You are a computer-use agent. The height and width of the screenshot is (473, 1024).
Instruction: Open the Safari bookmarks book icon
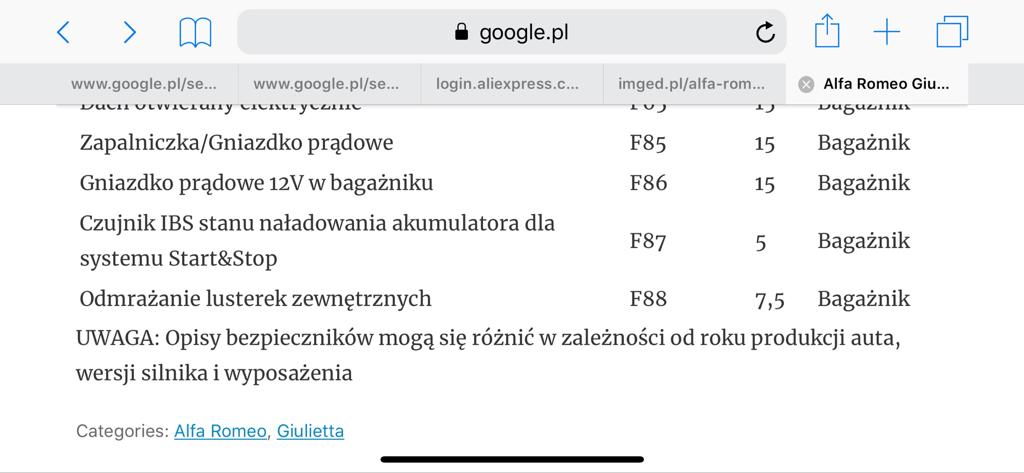[195, 33]
